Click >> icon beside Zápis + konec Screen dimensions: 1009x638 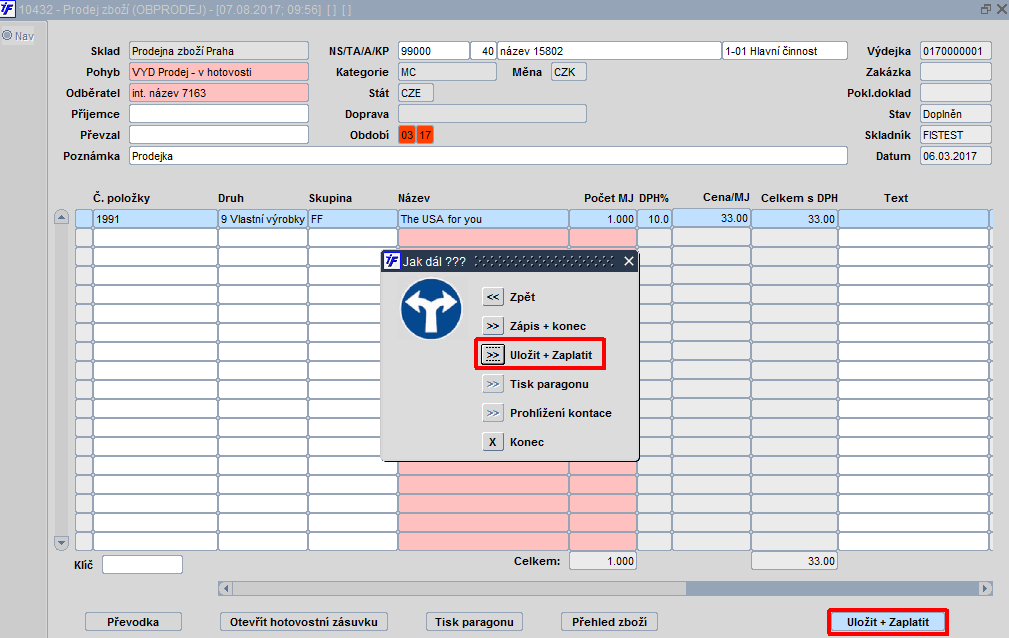click(492, 326)
